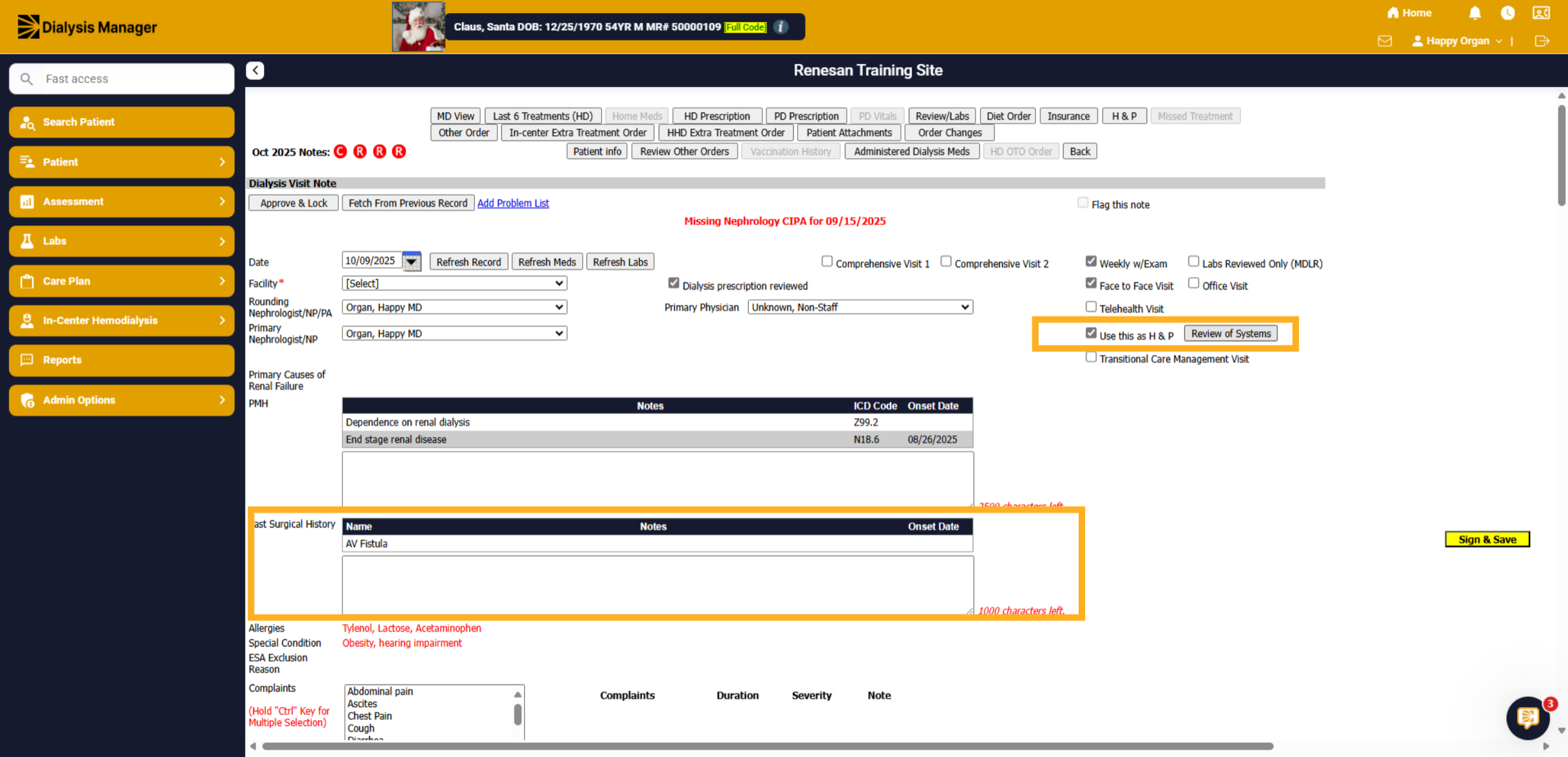Check Comprehensive Visit 1
This screenshot has width=1568, height=757.
[x=827, y=261]
